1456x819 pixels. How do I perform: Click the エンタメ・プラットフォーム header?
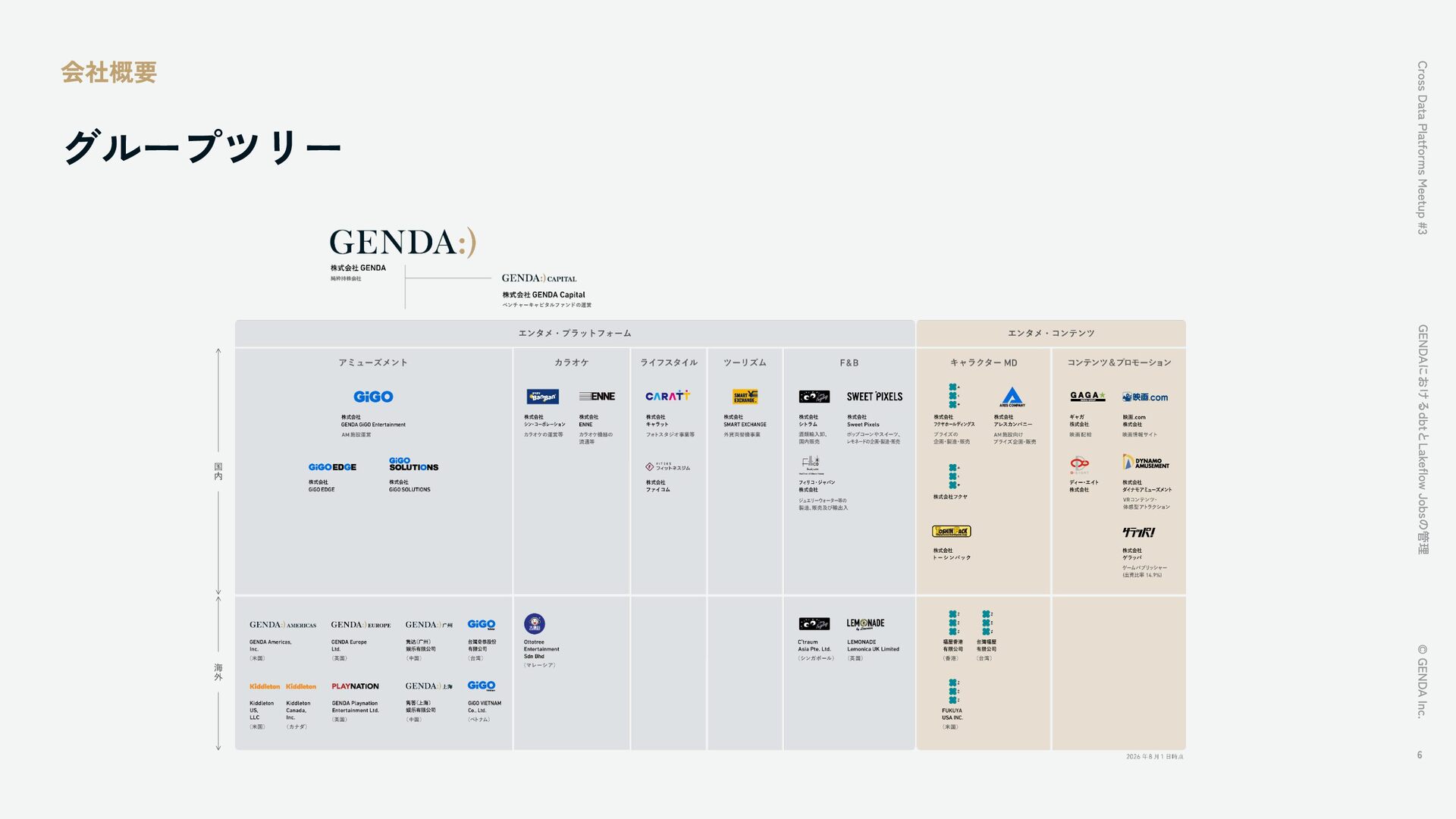tap(575, 334)
